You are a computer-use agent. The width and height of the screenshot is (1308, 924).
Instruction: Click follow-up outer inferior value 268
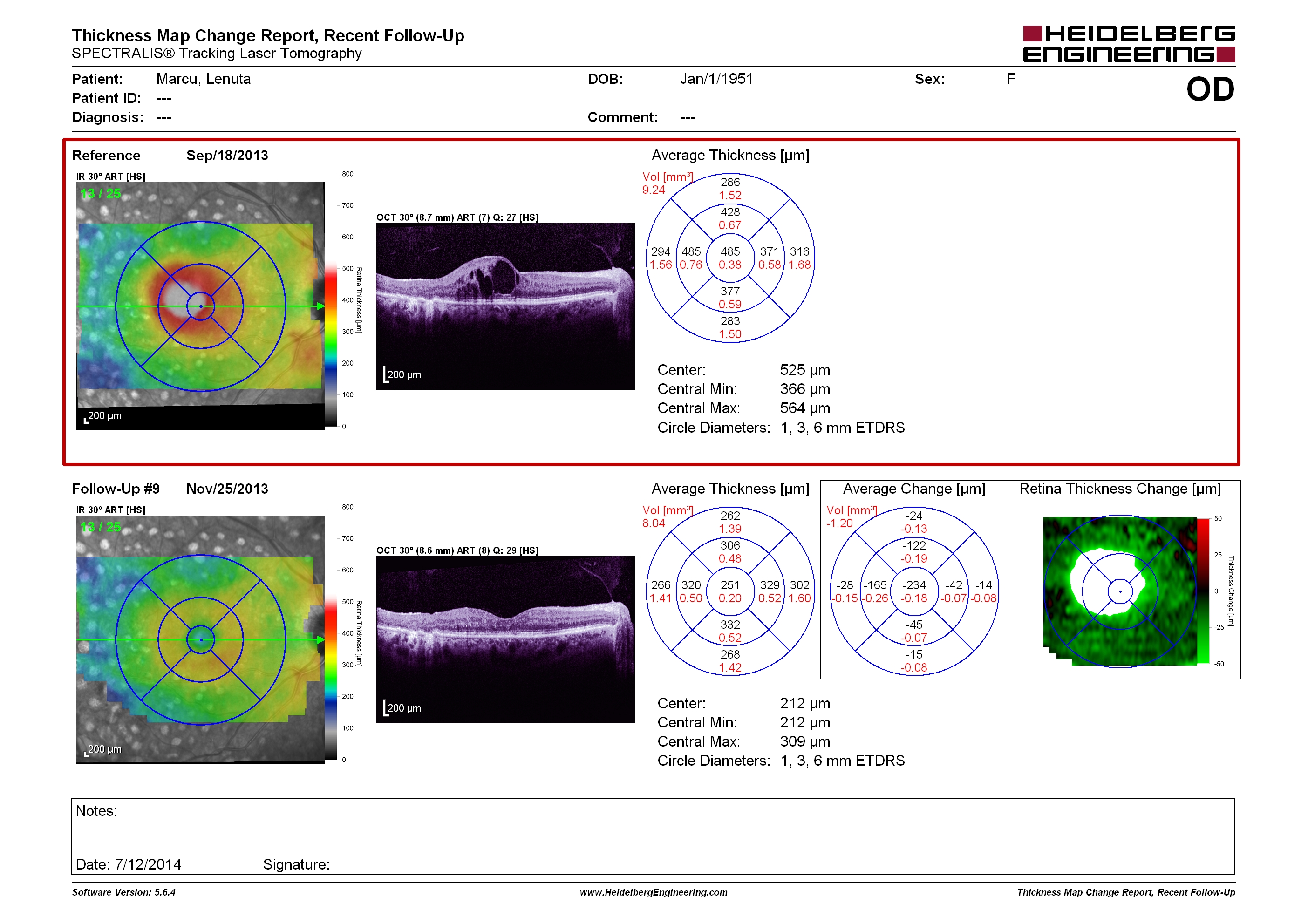click(730, 654)
